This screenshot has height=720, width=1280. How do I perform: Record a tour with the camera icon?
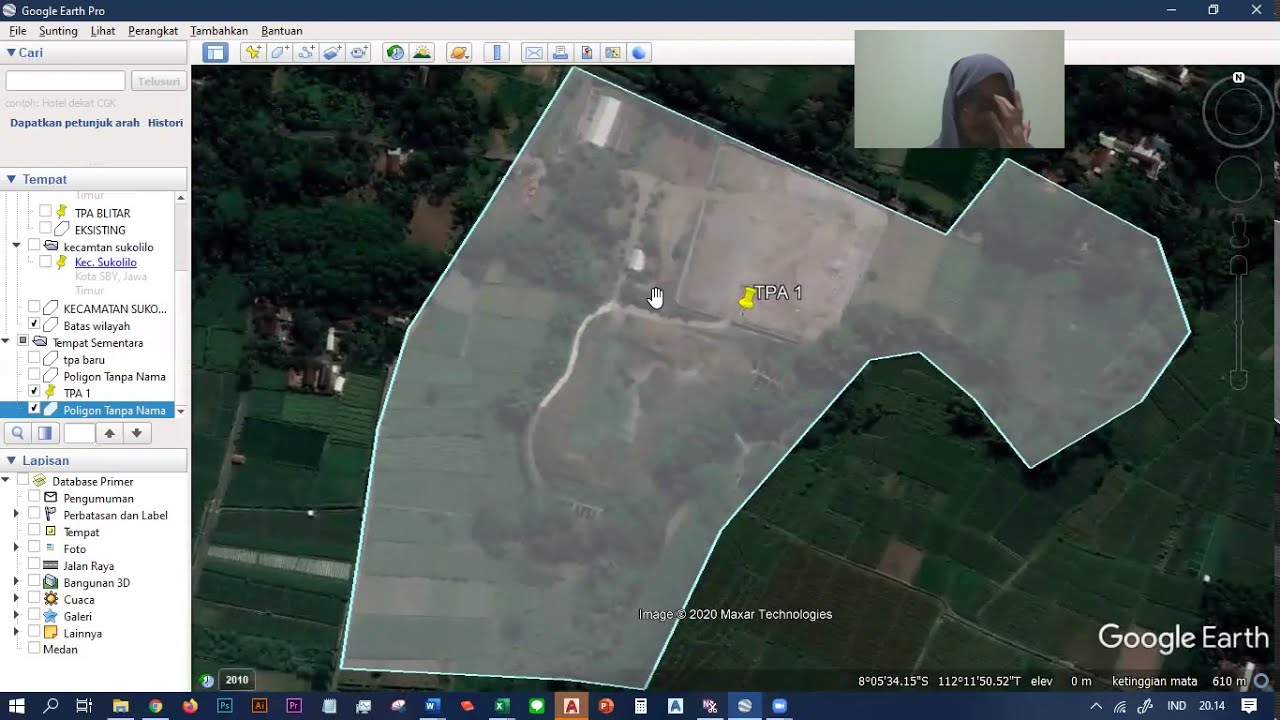click(359, 52)
